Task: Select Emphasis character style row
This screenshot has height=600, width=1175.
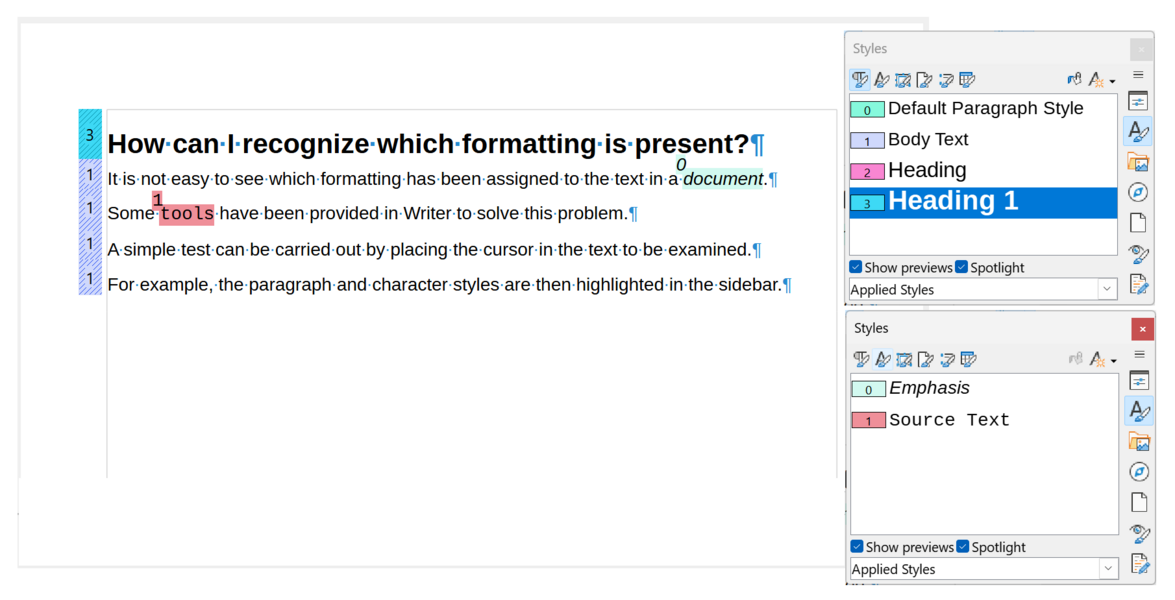Action: 985,388
